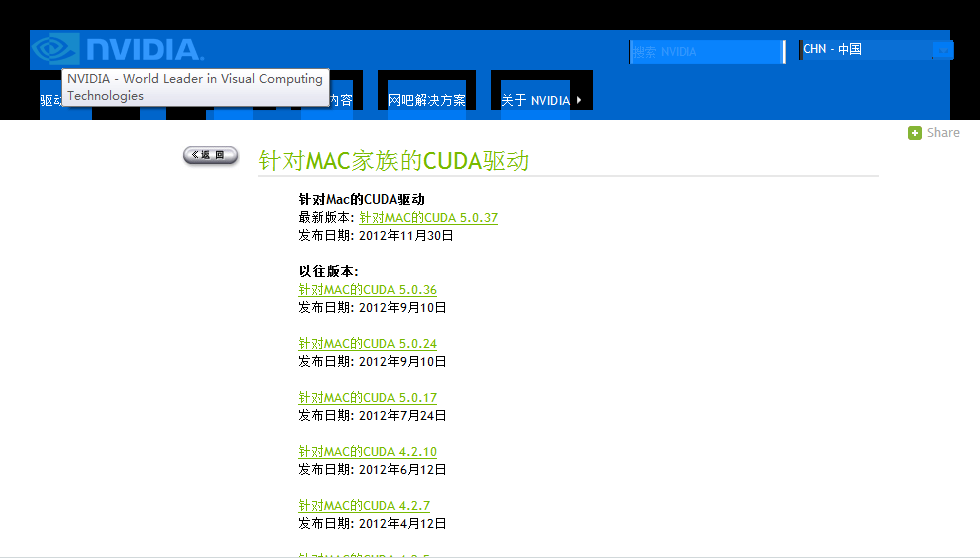Click the text 发布日期: 2012年6月12日
980x558 pixels.
coord(372,469)
